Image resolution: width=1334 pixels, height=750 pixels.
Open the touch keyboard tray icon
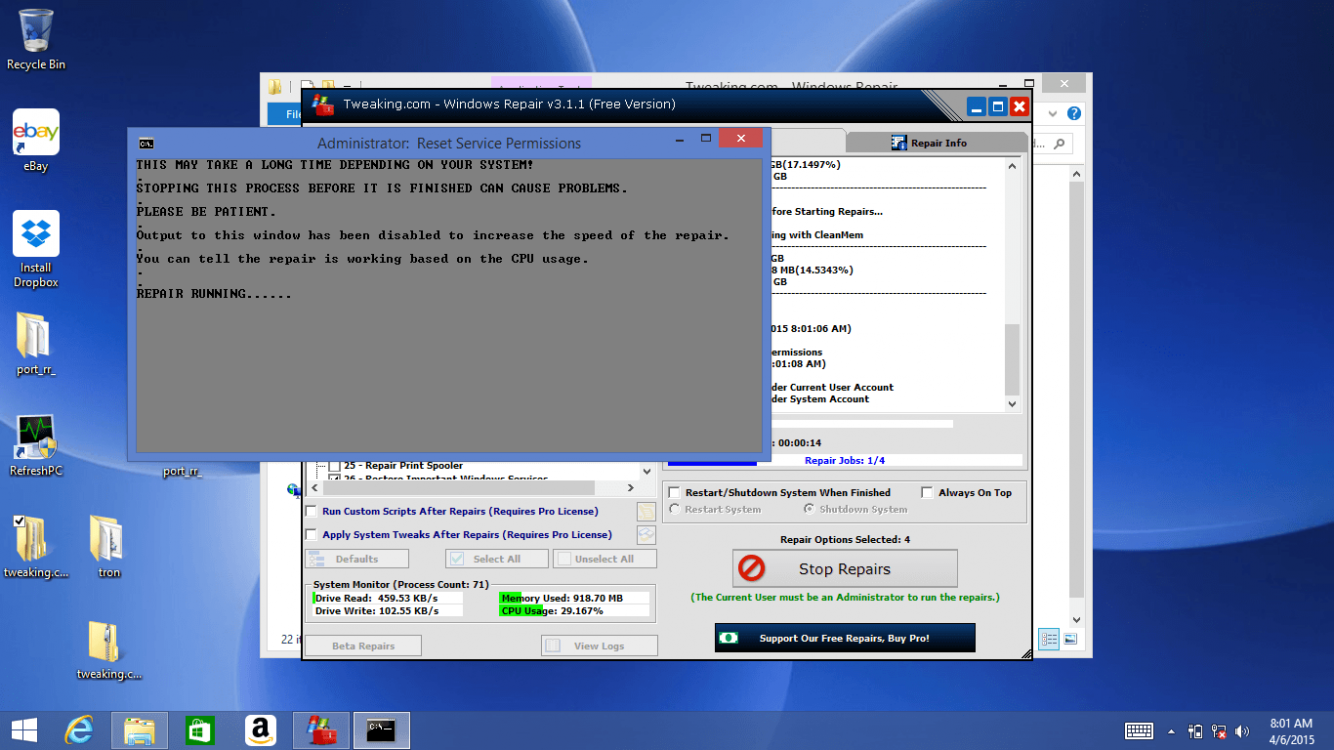(1139, 731)
